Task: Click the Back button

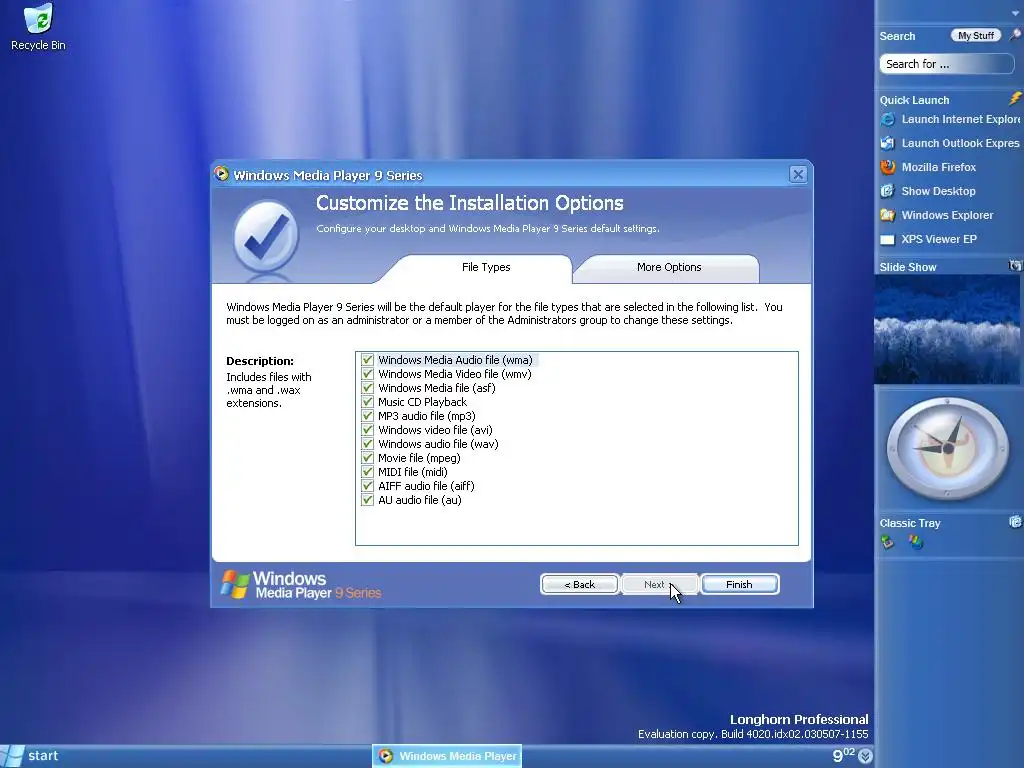Action: point(579,584)
